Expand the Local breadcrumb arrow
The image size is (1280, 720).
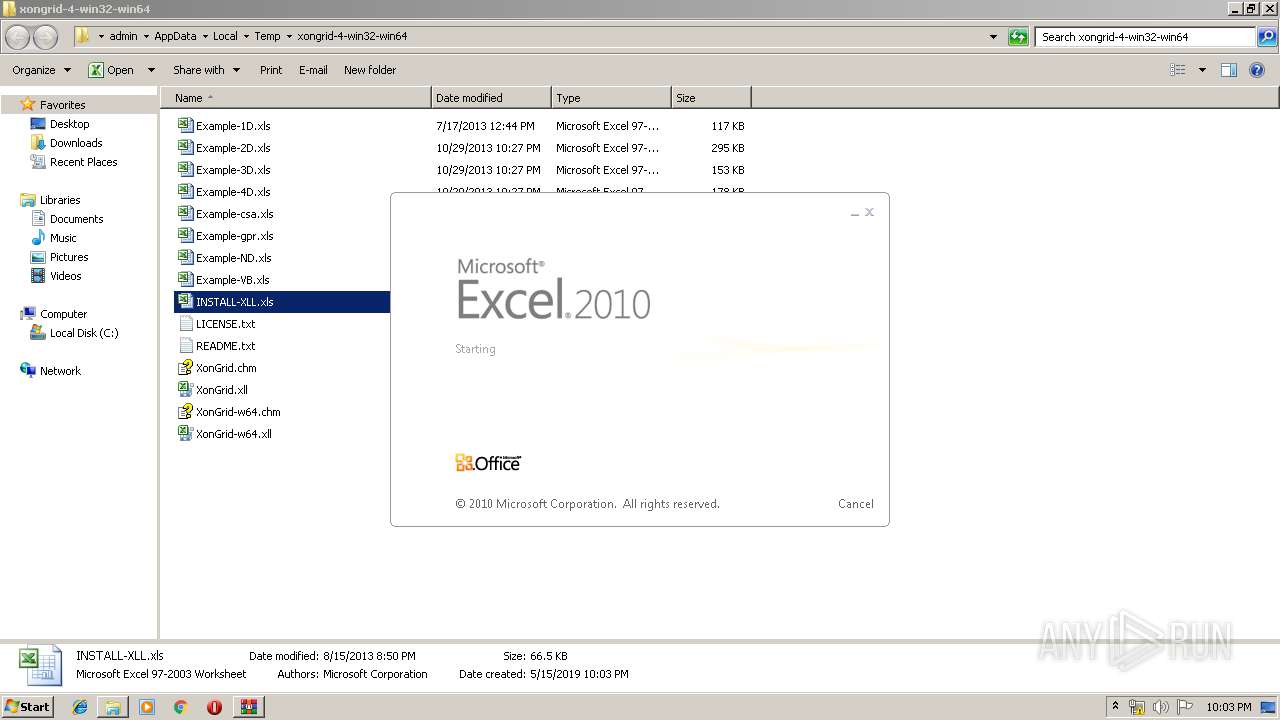[x=246, y=36]
